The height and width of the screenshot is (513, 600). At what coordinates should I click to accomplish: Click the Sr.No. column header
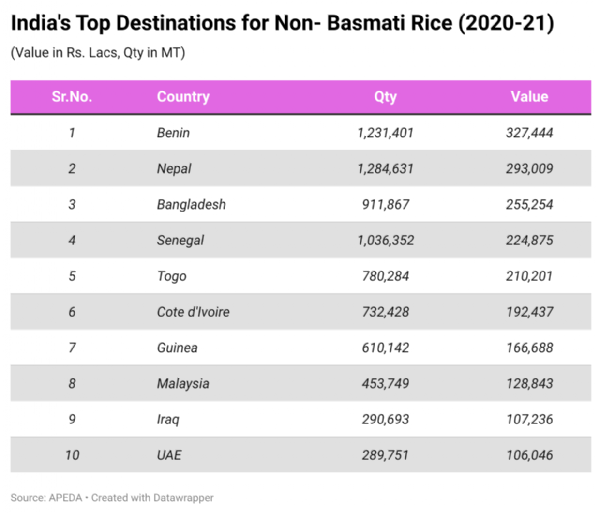pos(72,97)
